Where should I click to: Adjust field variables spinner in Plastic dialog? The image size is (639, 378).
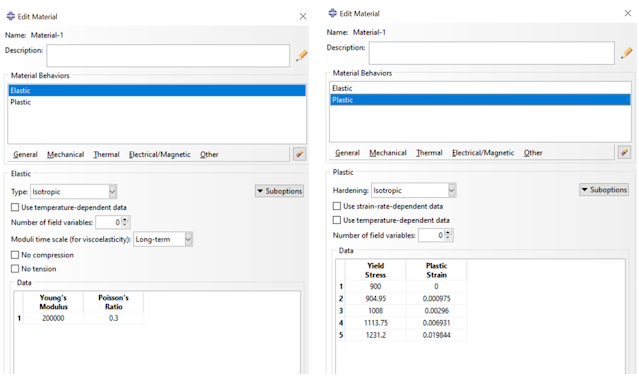[x=448, y=235]
